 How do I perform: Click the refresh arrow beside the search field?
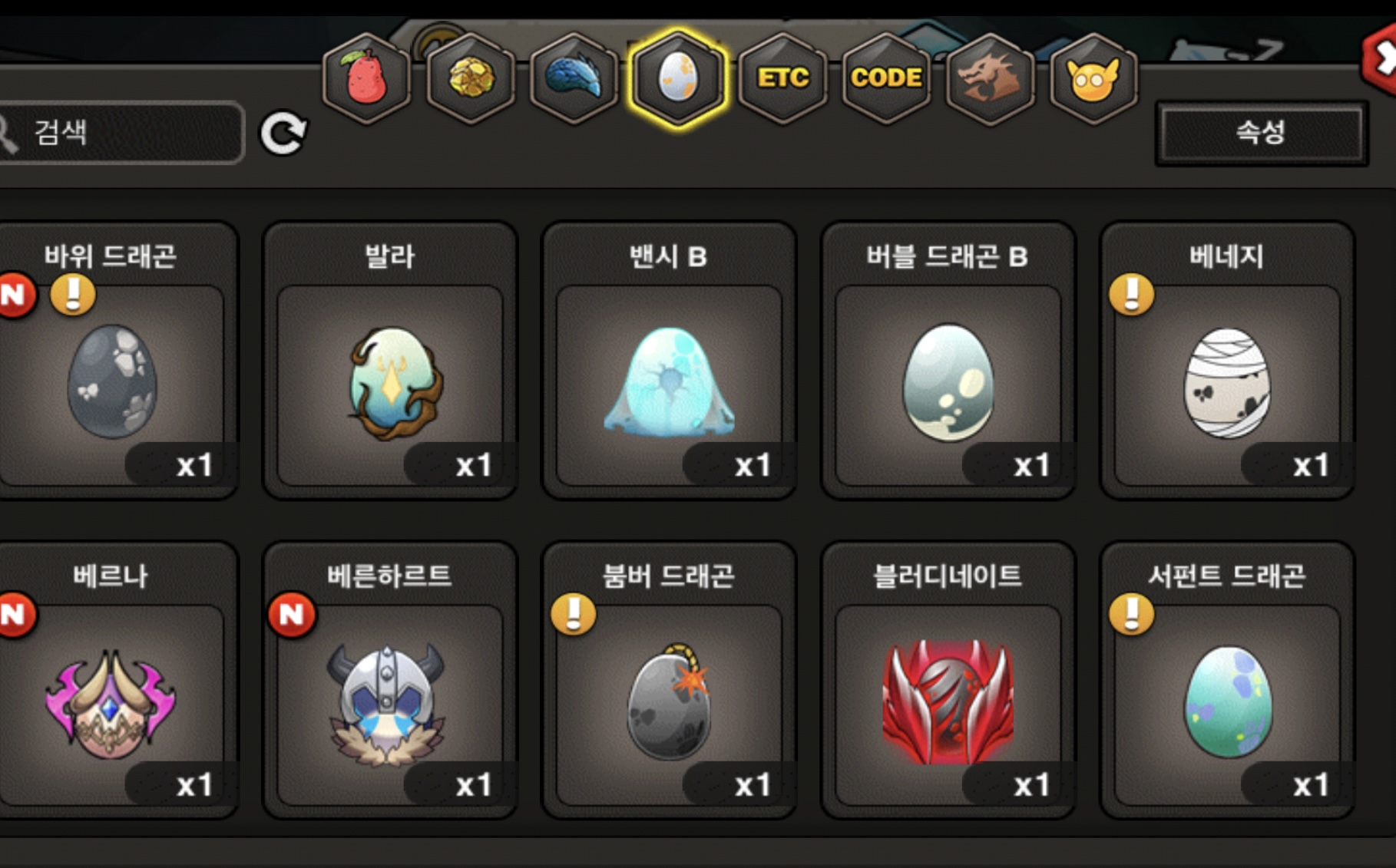pyautogui.click(x=283, y=133)
